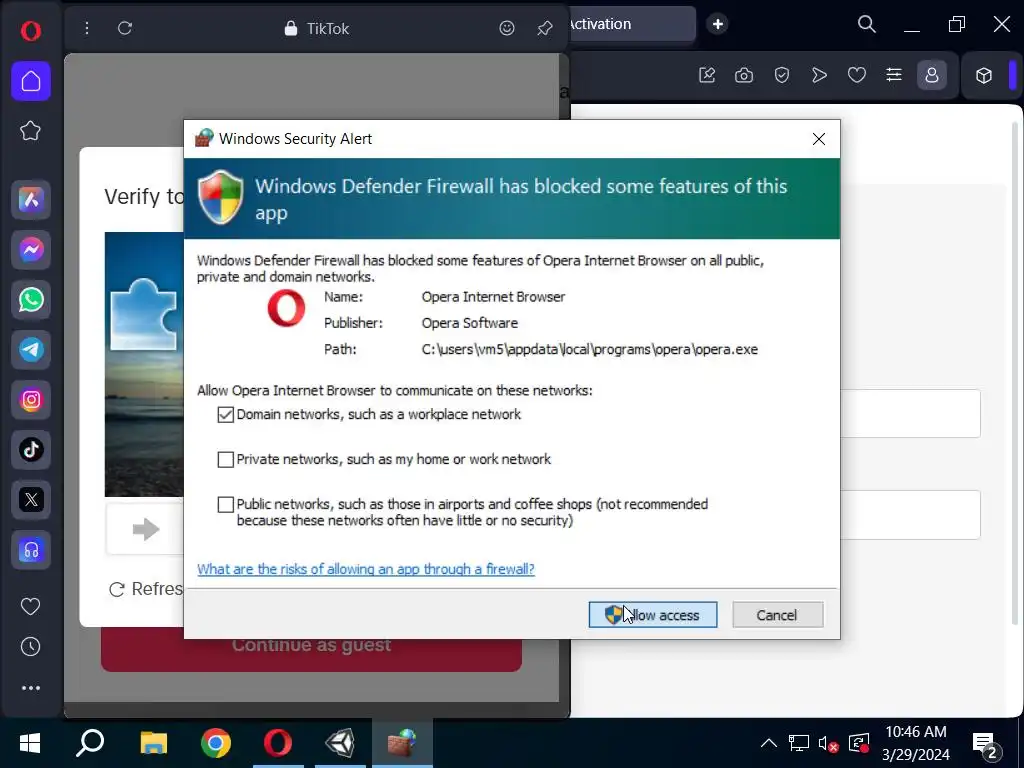Click the firewall alert taskbar icon
Viewport: 1024px width, 768px height.
(x=402, y=743)
